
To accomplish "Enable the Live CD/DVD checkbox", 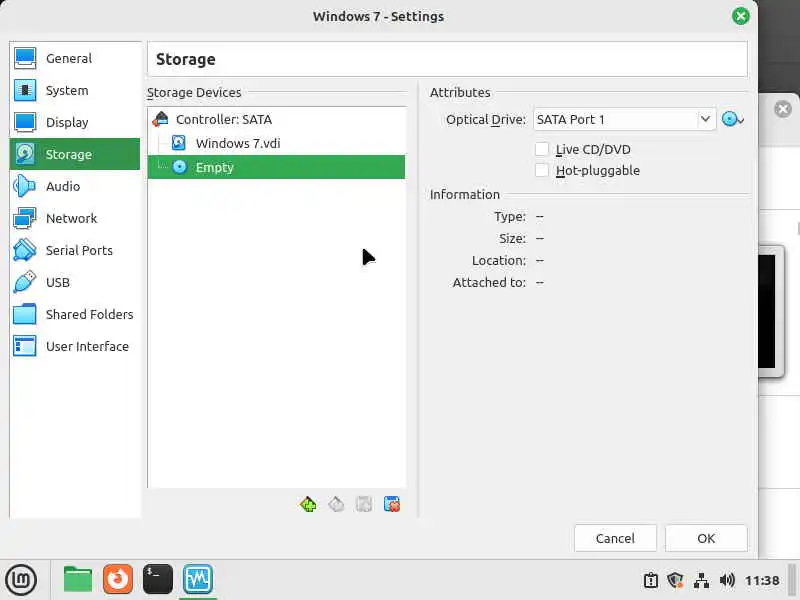I will [542, 149].
